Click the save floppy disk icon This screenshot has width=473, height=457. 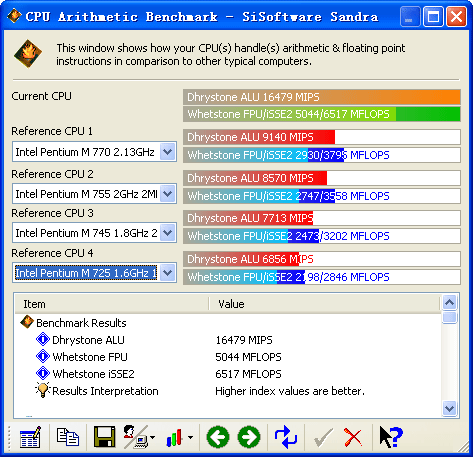(104, 437)
